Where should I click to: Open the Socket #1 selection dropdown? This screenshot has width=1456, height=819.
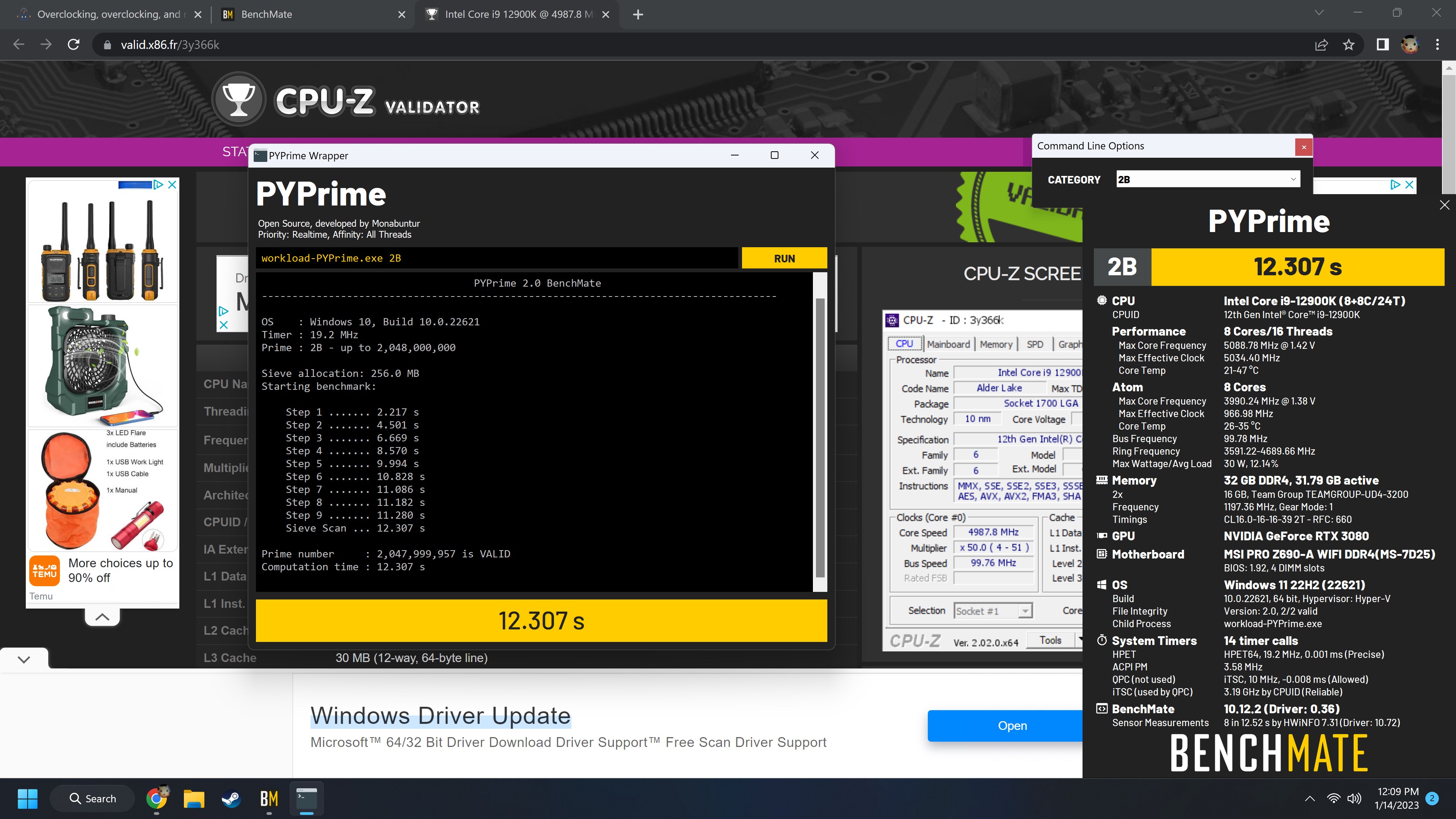(x=993, y=611)
